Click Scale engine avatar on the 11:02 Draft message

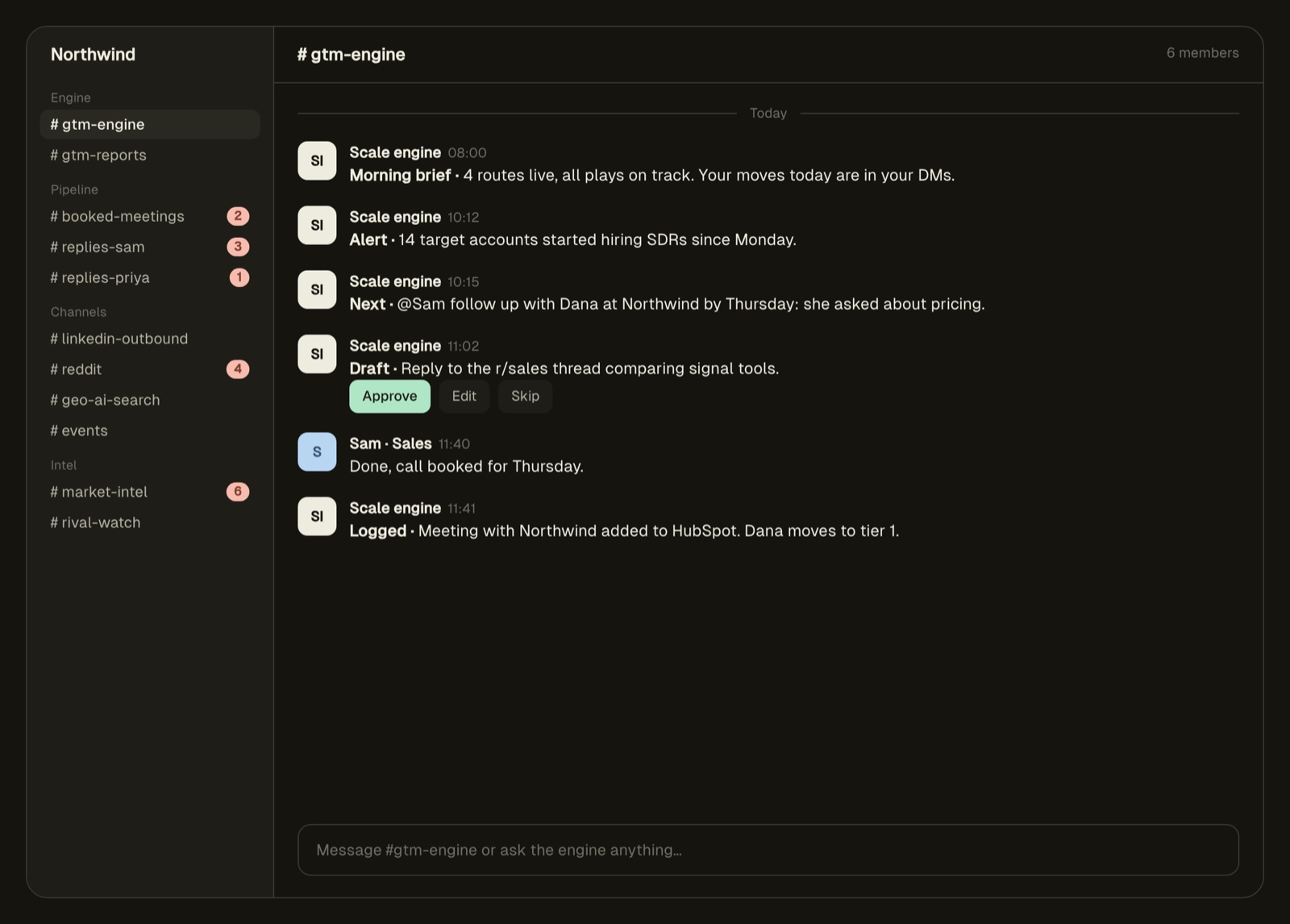(317, 354)
